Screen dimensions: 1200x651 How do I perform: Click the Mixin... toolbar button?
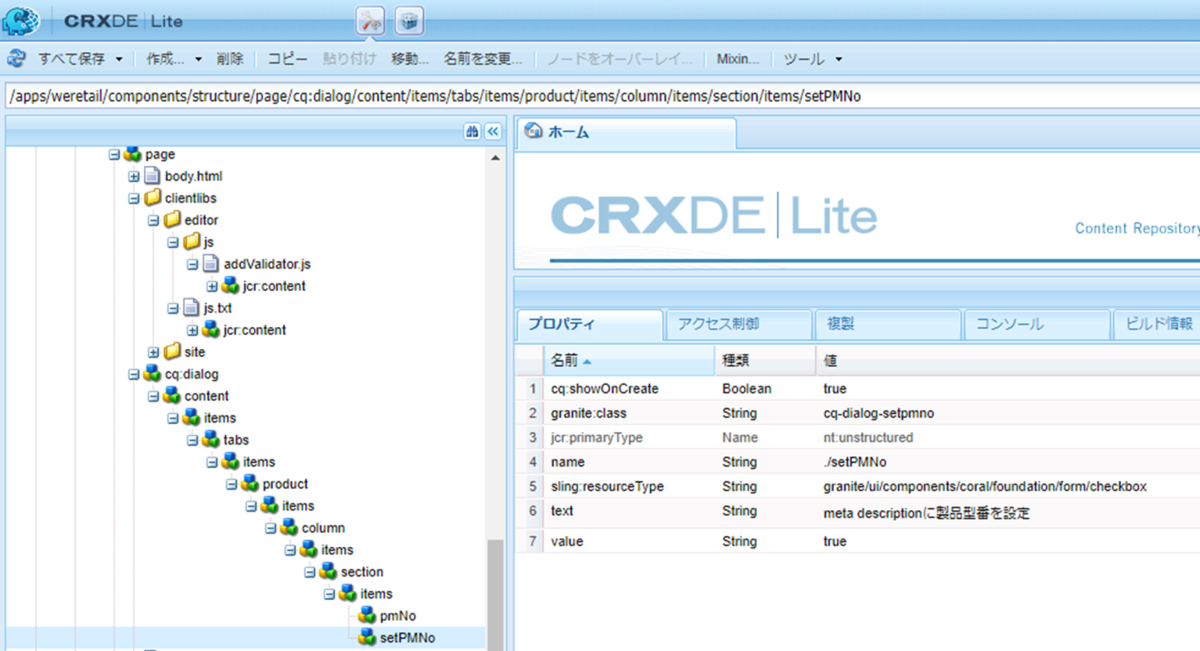coord(738,59)
